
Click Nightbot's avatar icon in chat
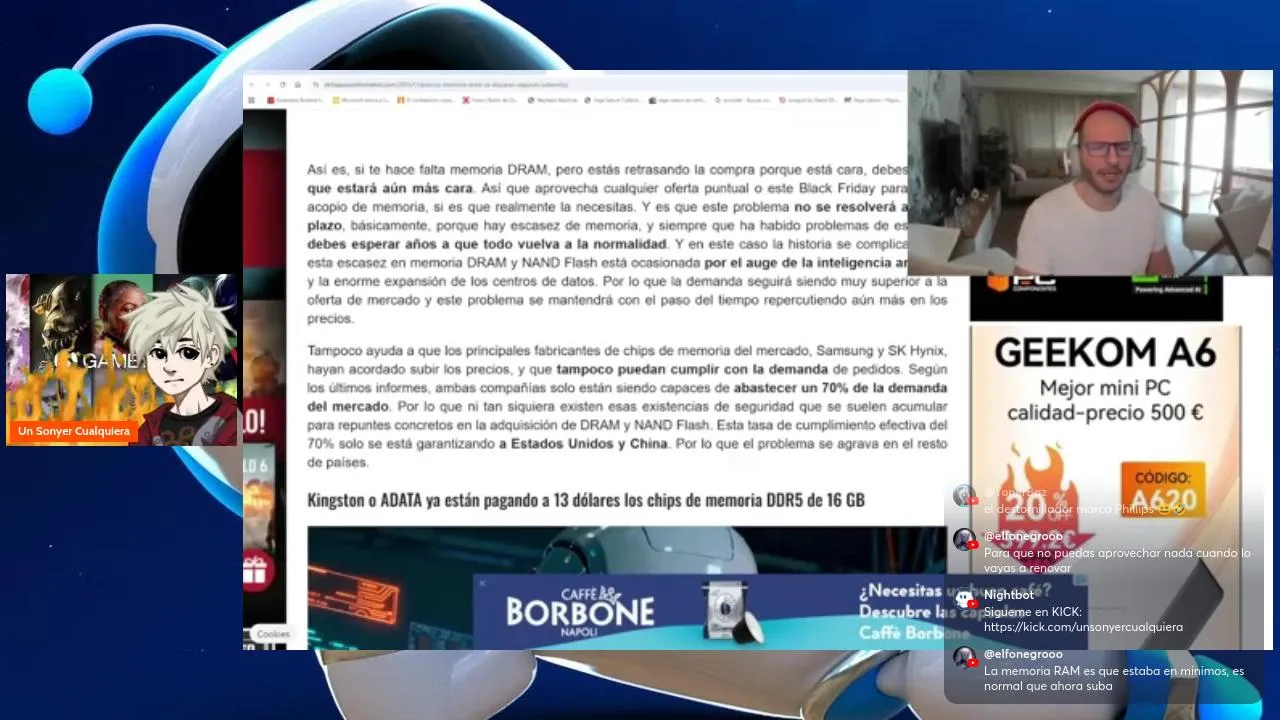pos(964,599)
